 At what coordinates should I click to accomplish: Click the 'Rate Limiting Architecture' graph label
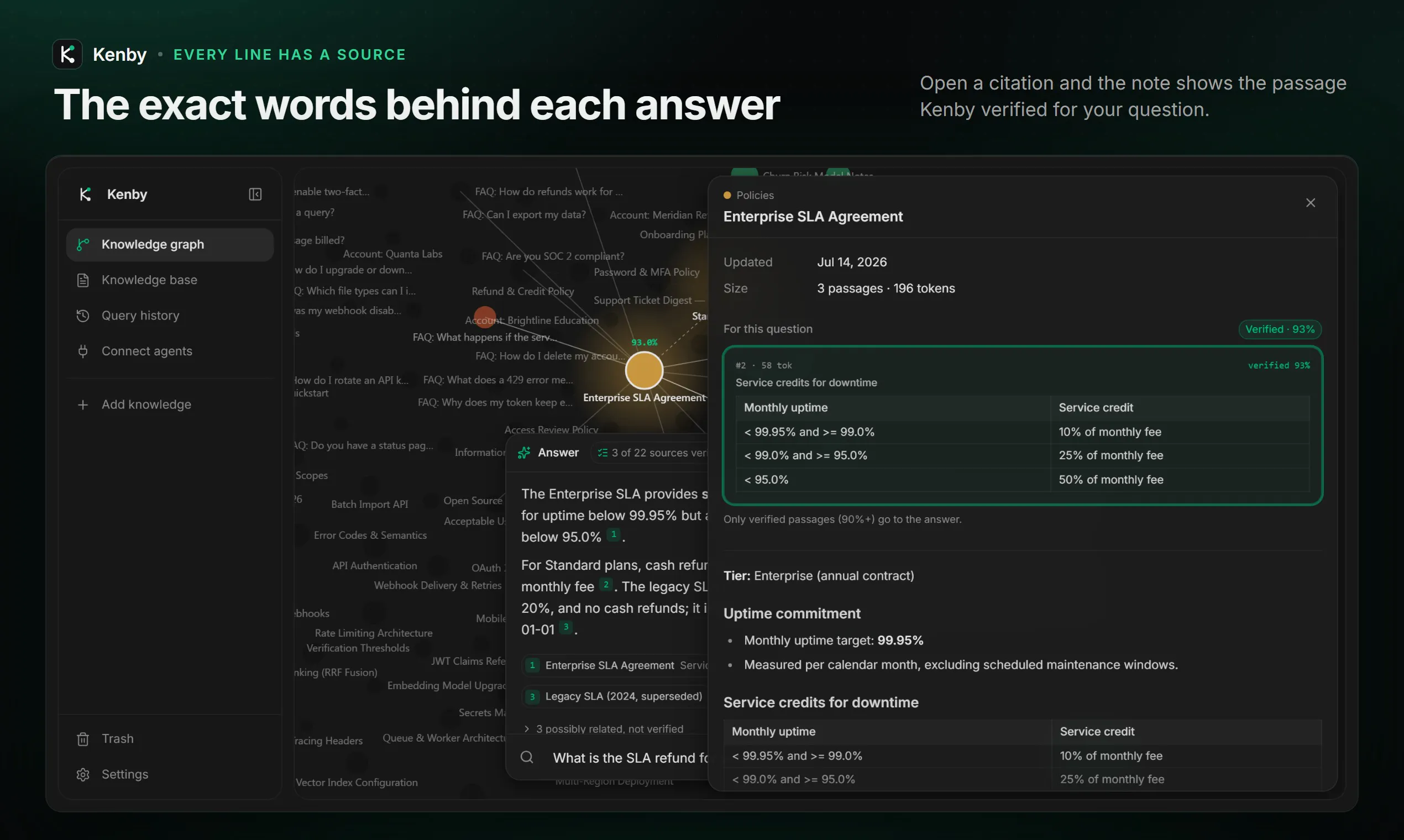(x=374, y=633)
